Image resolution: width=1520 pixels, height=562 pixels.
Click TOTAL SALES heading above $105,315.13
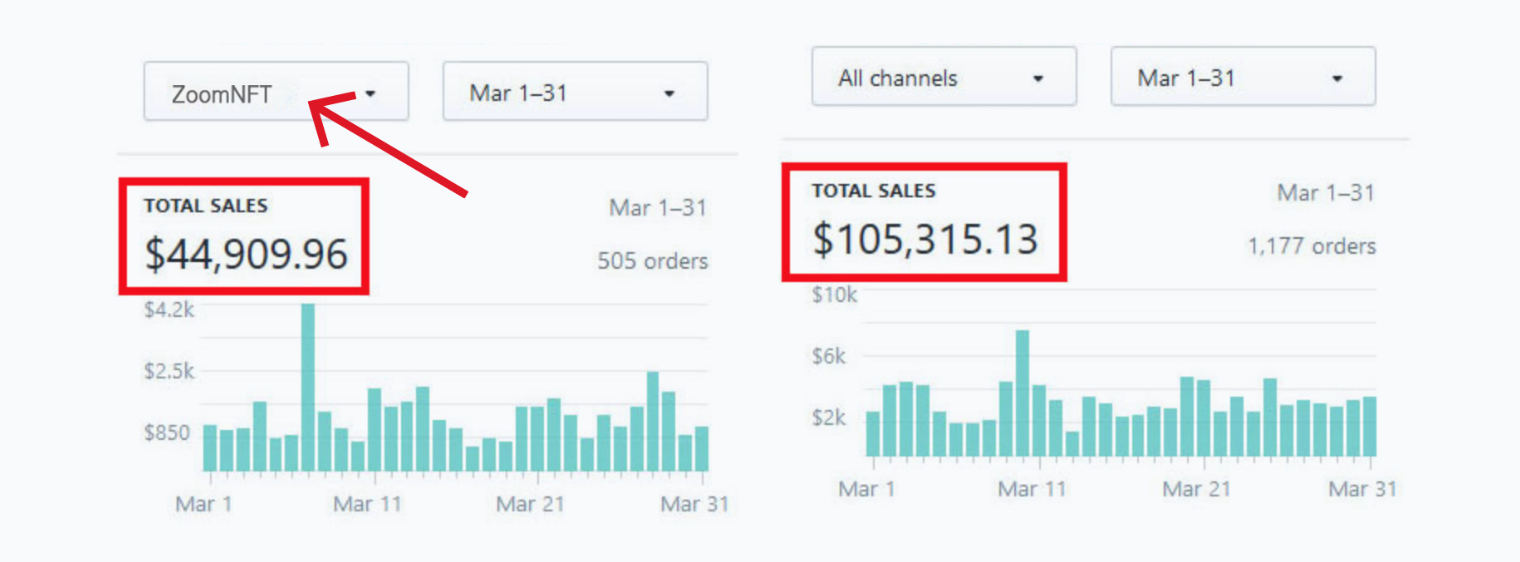point(873,191)
